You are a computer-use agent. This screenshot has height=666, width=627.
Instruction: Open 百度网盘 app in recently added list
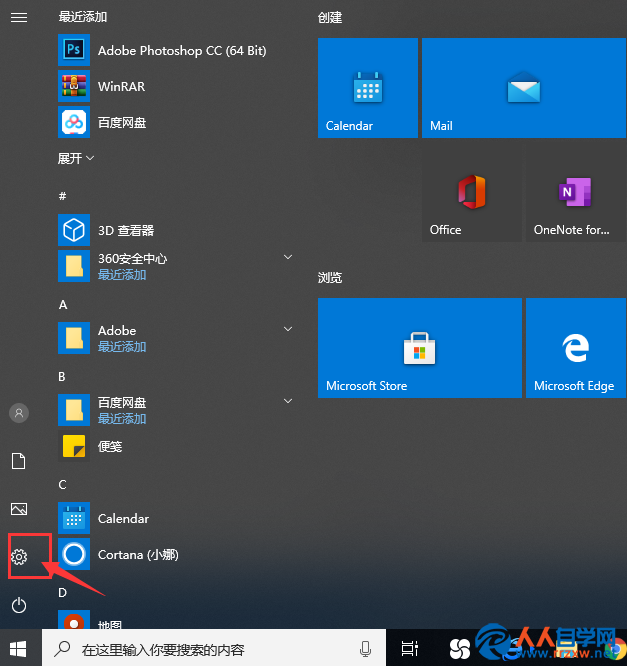tap(176, 122)
